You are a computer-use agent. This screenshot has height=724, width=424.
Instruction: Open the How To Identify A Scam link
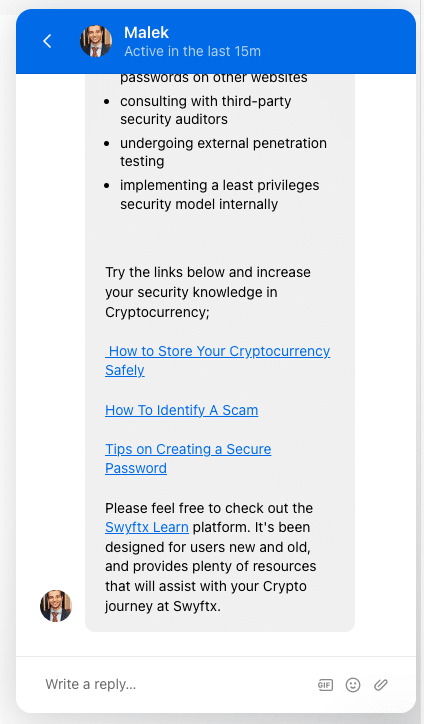(x=182, y=410)
